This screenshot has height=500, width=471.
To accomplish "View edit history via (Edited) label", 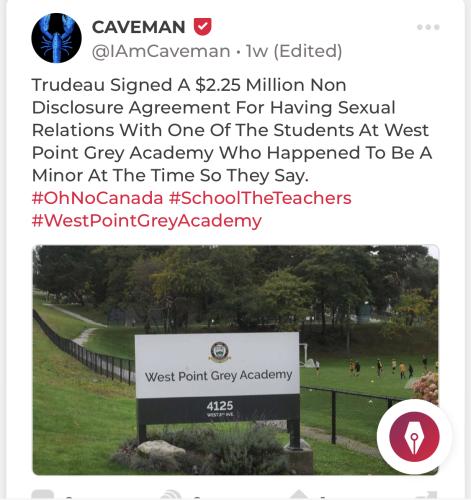I will pyautogui.click(x=308, y=51).
